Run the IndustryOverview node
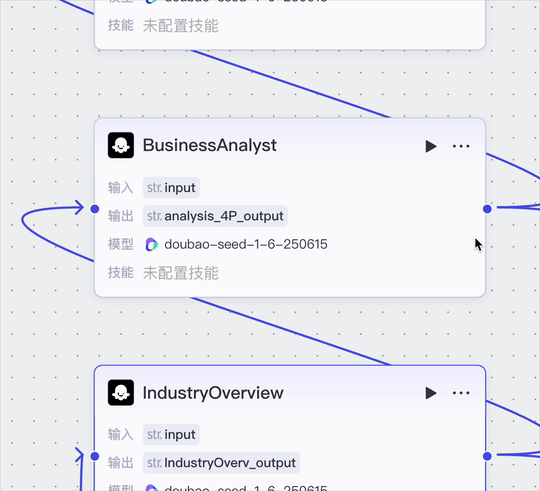This screenshot has width=540, height=491. (x=430, y=393)
